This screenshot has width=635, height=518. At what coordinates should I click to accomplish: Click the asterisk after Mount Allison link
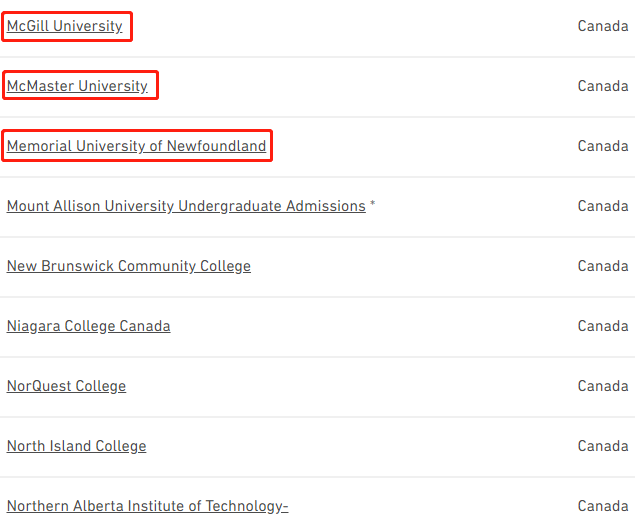coord(373,203)
